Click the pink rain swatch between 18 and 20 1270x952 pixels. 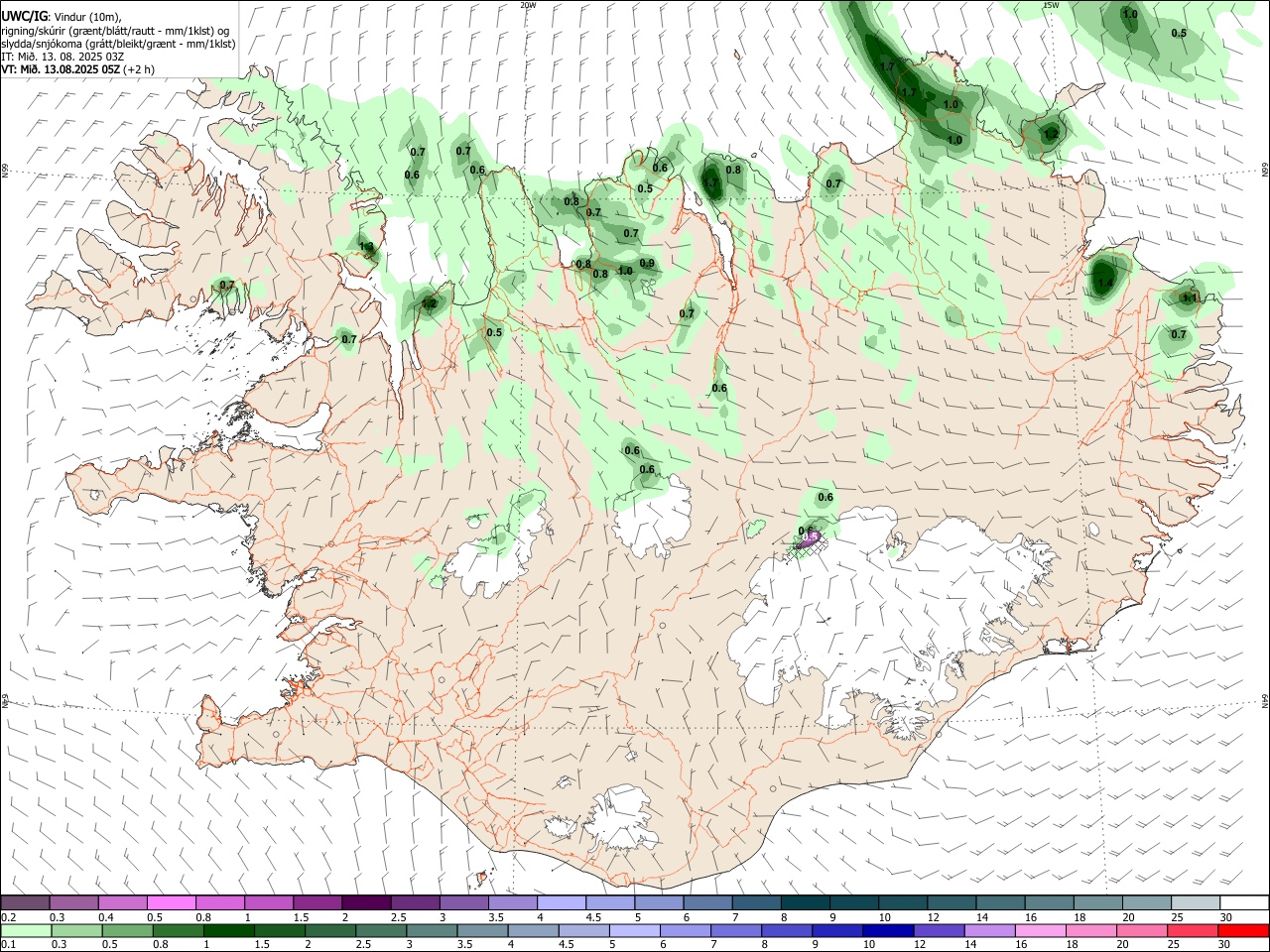tap(1089, 930)
